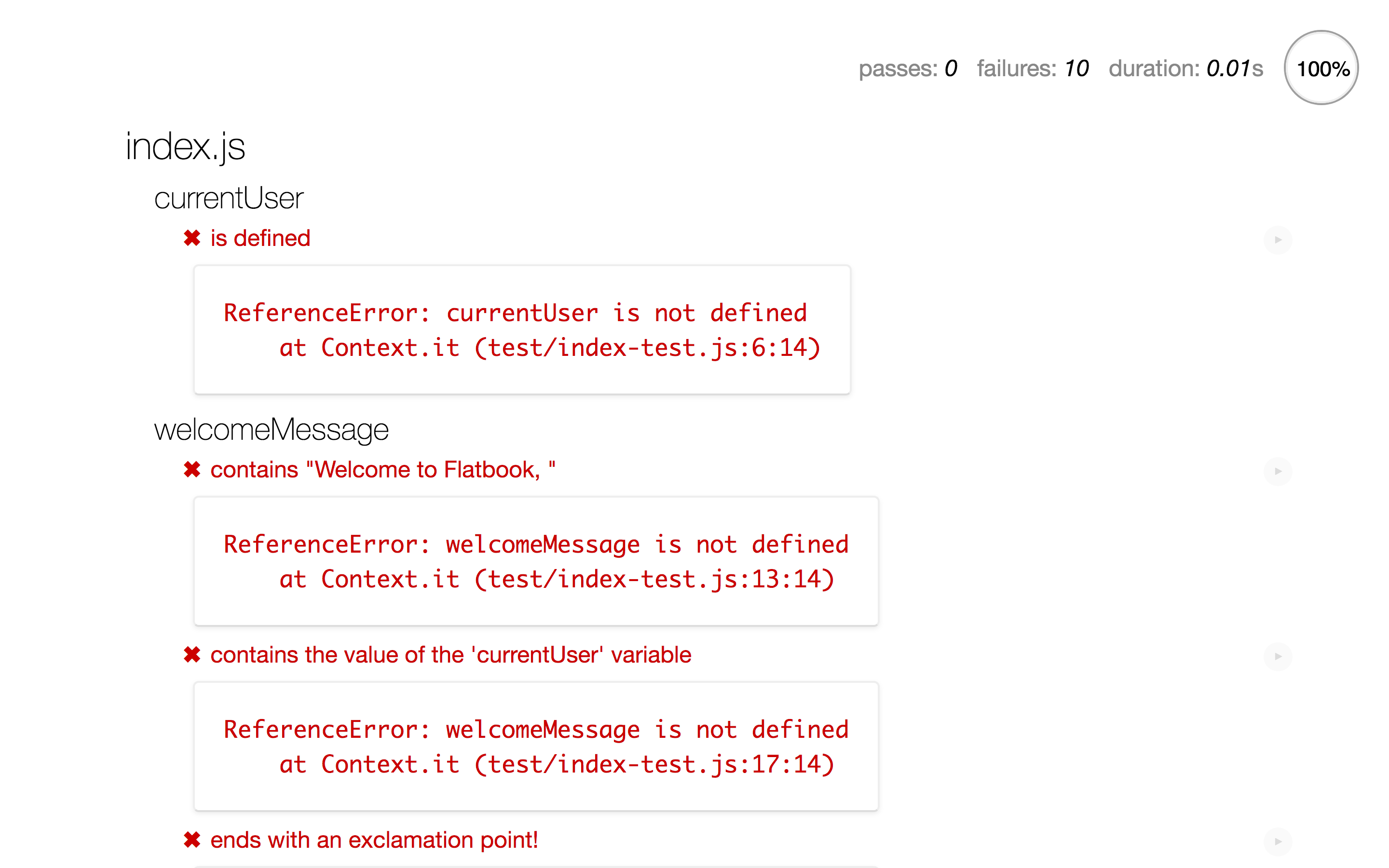Replay the "is defined" test
This screenshot has height=868, width=1389.
click(x=1278, y=239)
